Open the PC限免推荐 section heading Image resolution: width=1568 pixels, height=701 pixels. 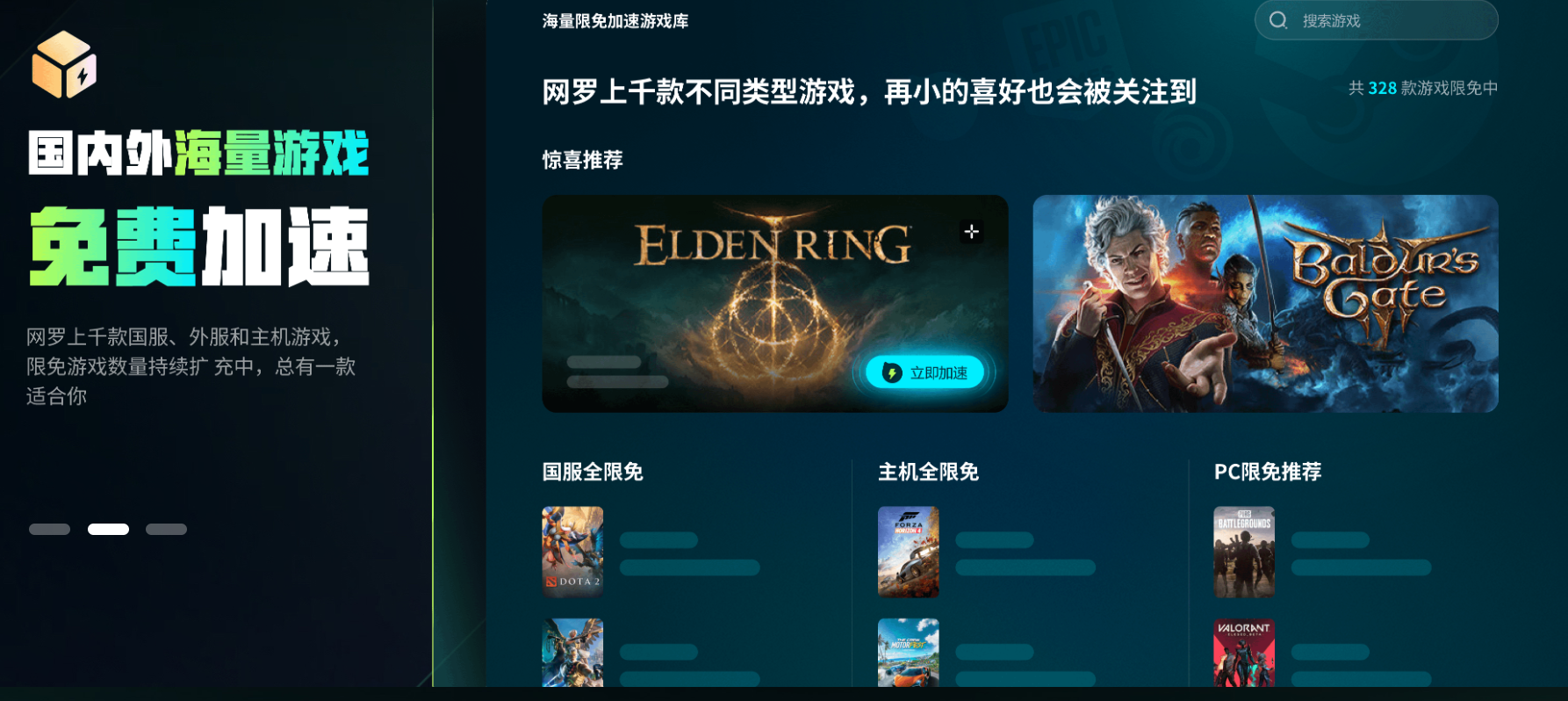tap(1267, 472)
